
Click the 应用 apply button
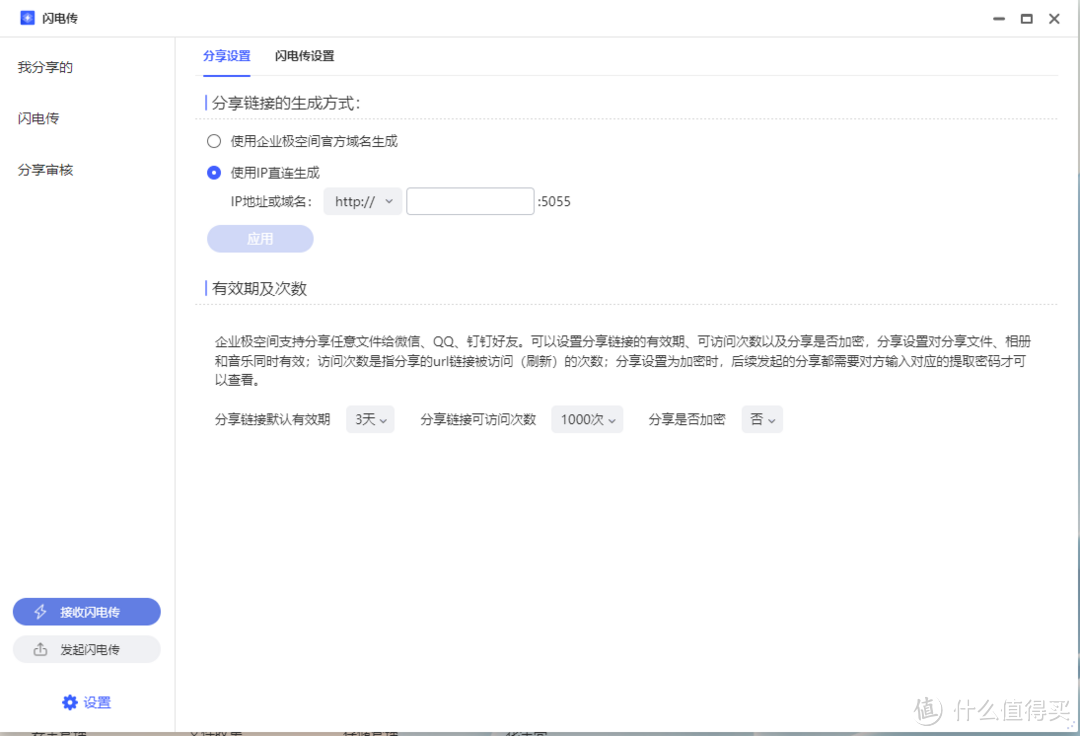click(x=259, y=238)
